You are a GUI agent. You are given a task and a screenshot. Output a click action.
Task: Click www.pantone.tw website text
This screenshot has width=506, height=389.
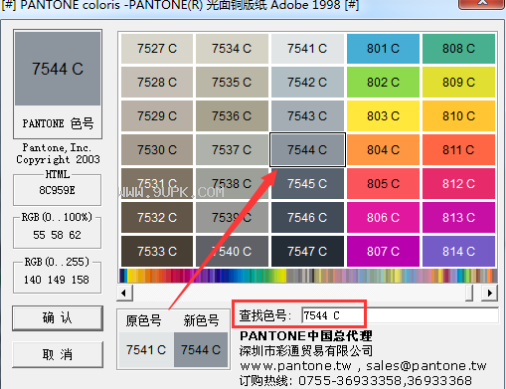(x=295, y=366)
